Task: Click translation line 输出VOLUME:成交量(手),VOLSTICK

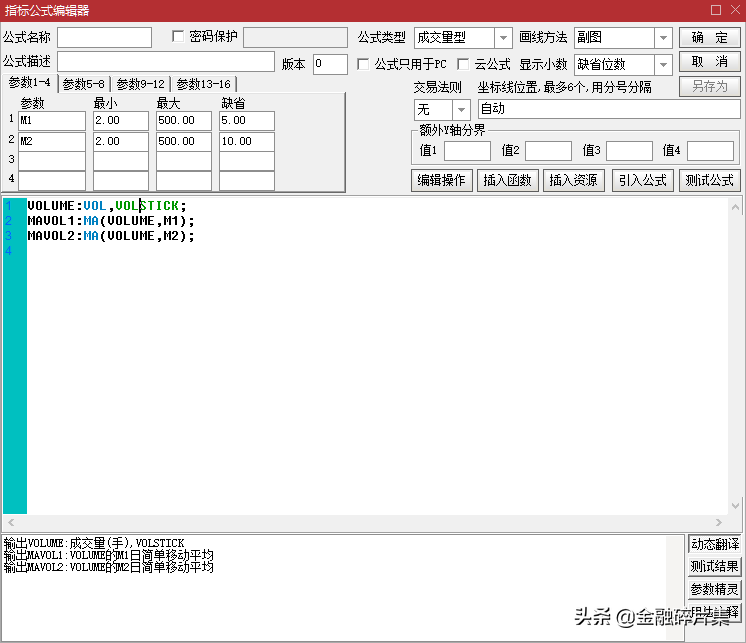Action: click(94, 543)
